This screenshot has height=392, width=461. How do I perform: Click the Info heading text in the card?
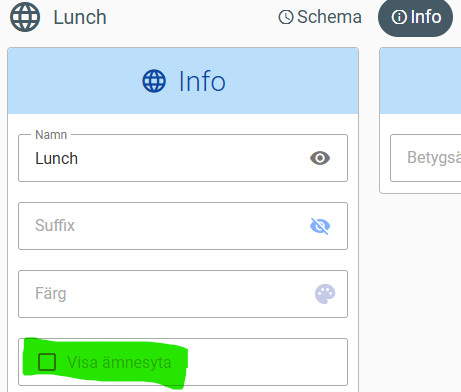click(202, 81)
